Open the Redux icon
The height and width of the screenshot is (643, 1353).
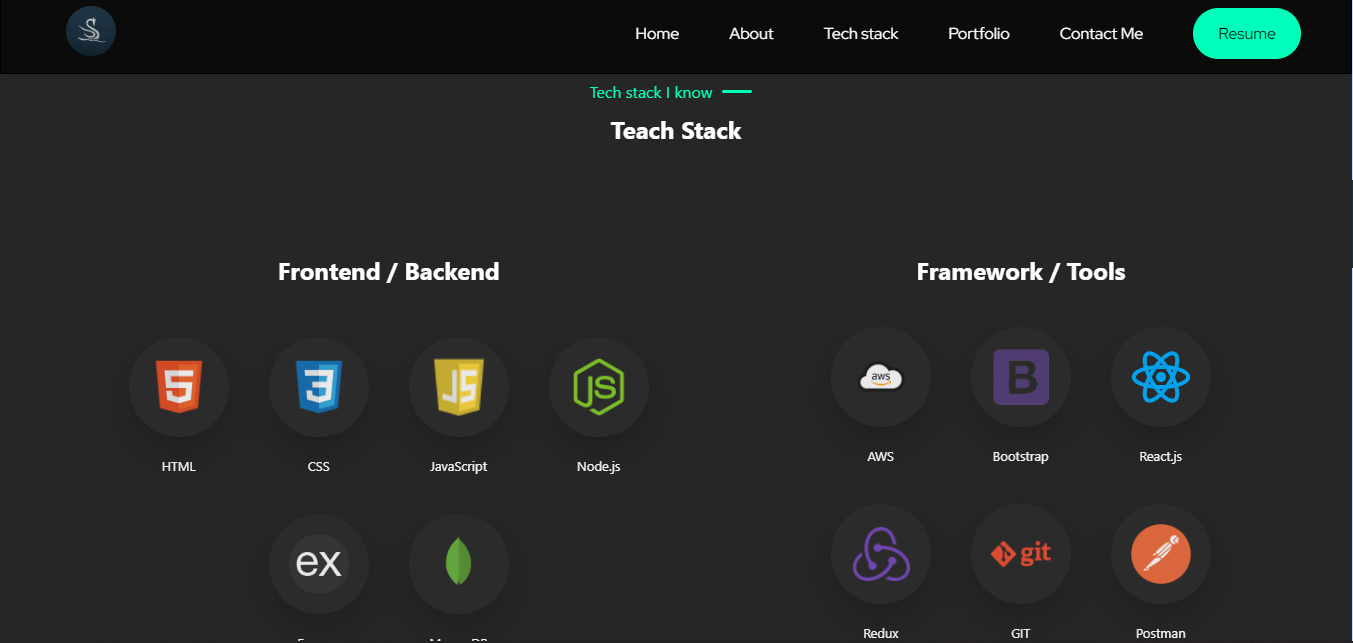click(x=881, y=555)
